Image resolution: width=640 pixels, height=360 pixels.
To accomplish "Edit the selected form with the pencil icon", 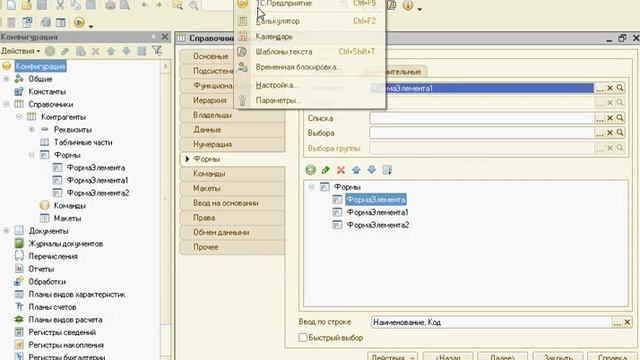I will (325, 170).
